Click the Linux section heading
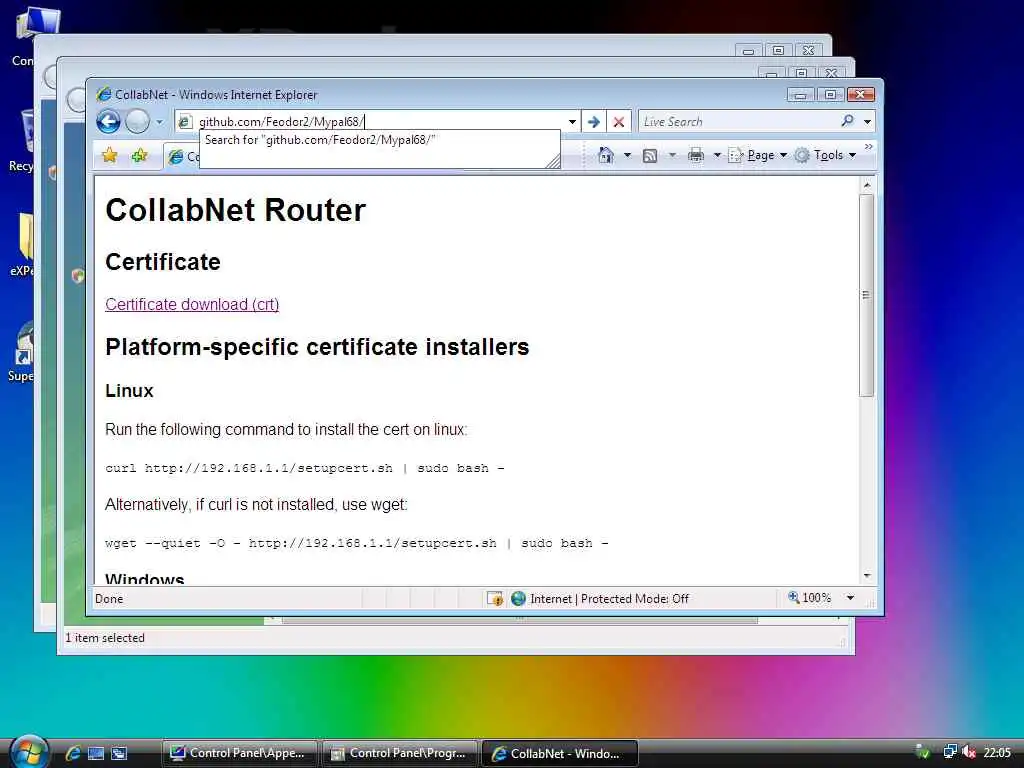1024x768 pixels. (x=129, y=391)
